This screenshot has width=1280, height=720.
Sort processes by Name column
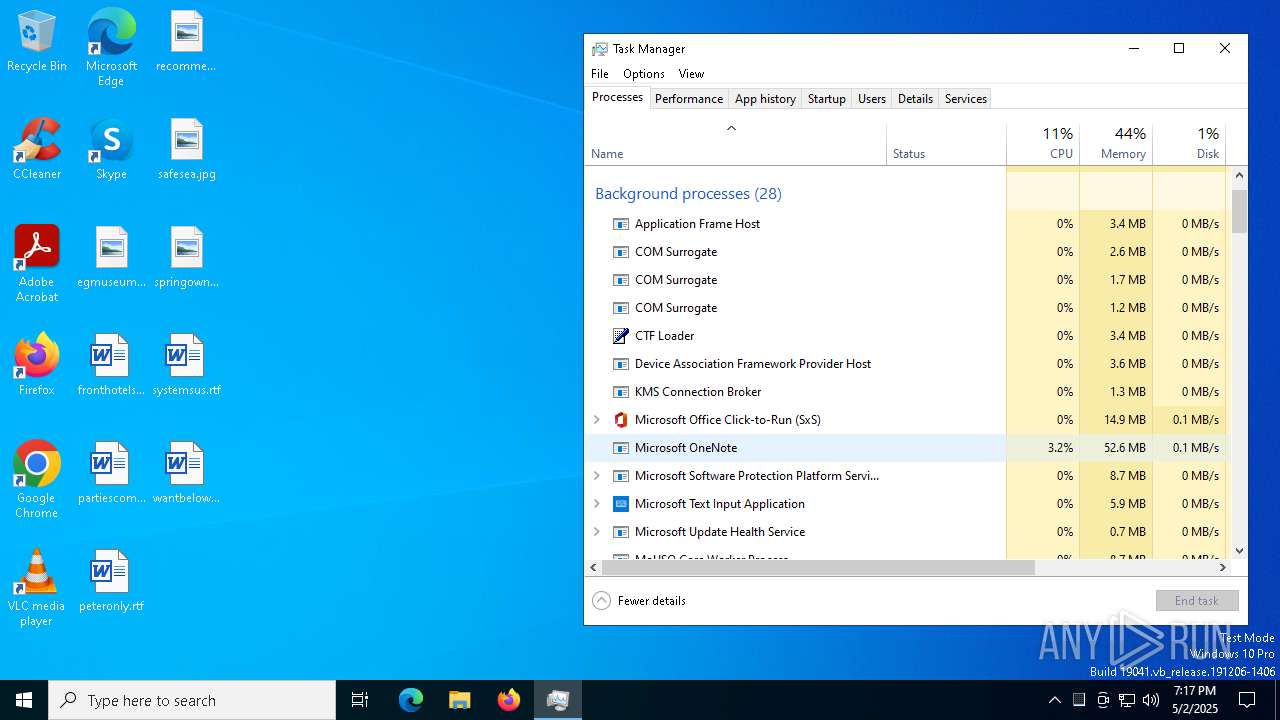tap(735, 144)
